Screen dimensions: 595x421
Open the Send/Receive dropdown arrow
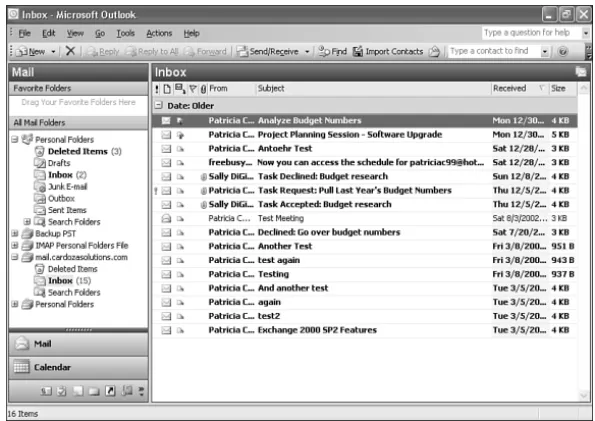pyautogui.click(x=307, y=51)
